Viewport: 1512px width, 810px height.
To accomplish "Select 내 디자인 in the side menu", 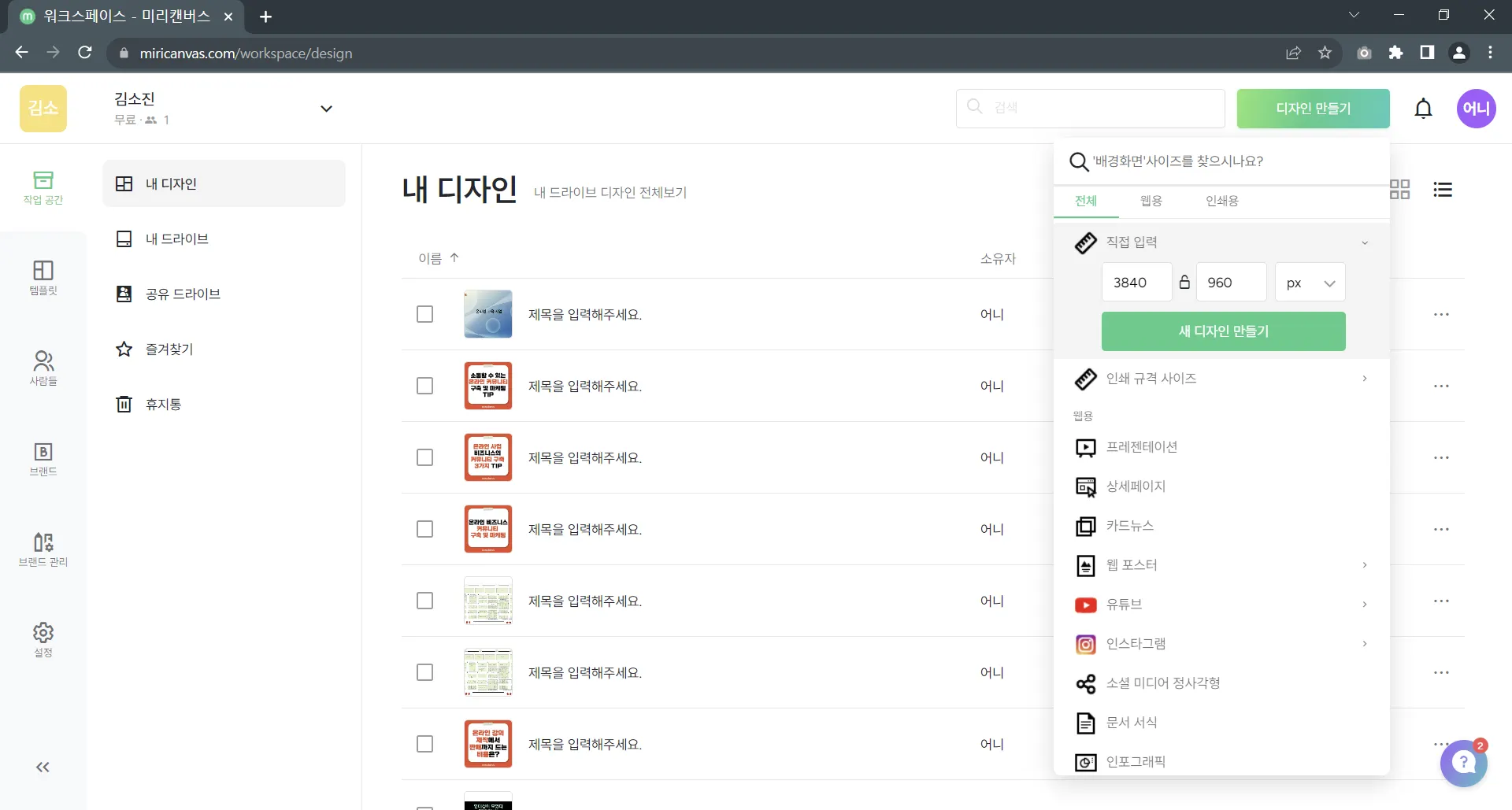I will tap(224, 184).
